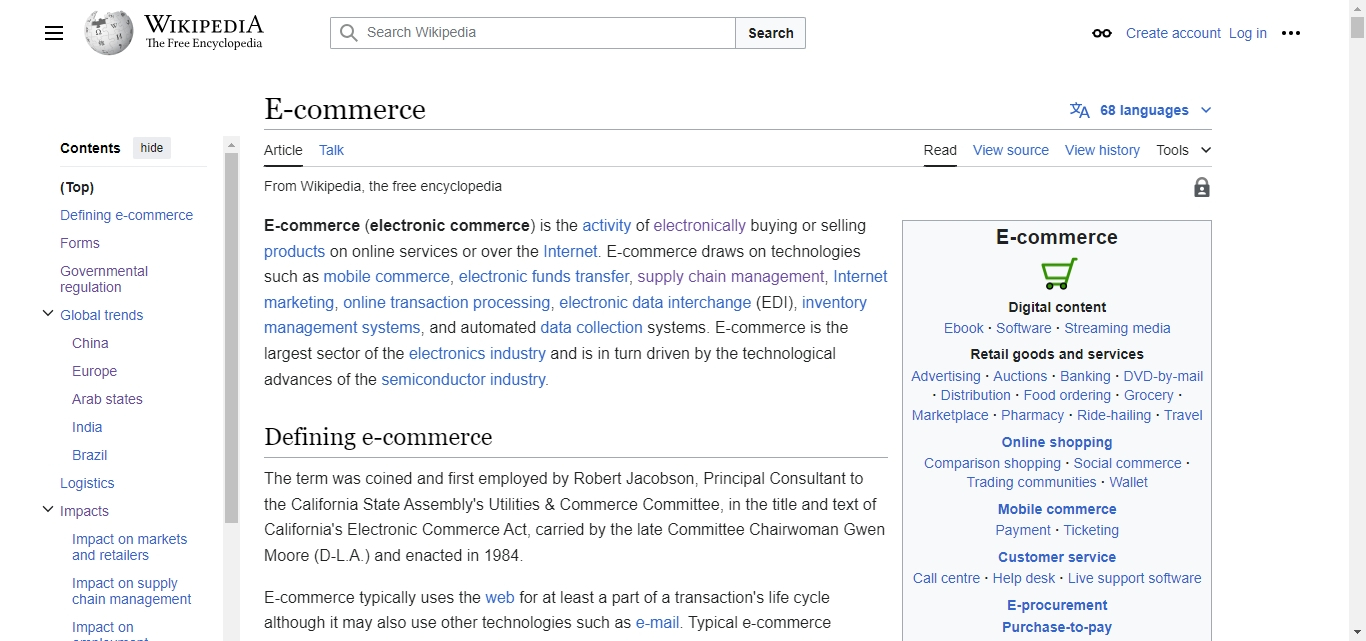Click the green shopping cart image

[1058, 274]
